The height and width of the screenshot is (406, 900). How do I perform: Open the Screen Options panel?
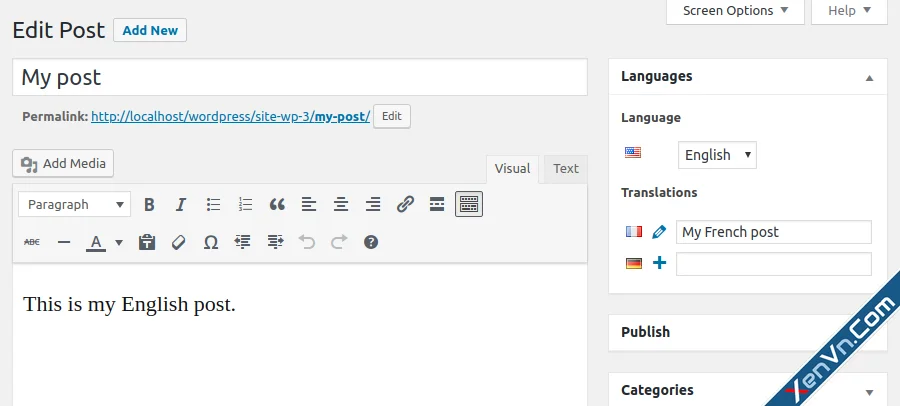click(x=735, y=11)
